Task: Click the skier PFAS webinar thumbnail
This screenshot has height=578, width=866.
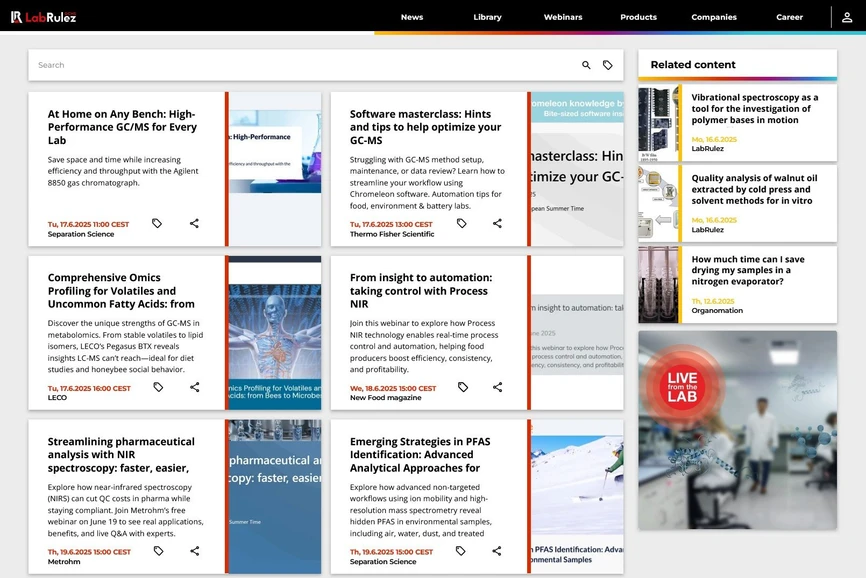Action: pos(578,496)
